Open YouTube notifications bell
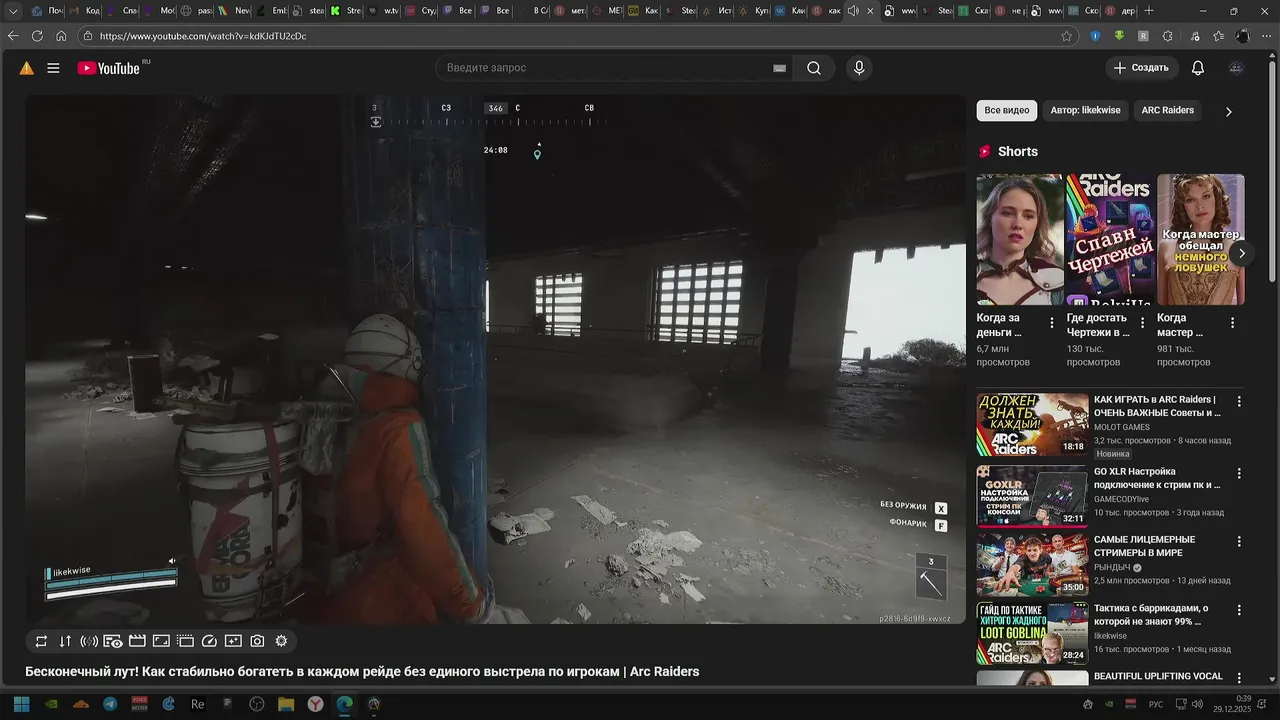The width and height of the screenshot is (1280, 720). pos(1197,68)
